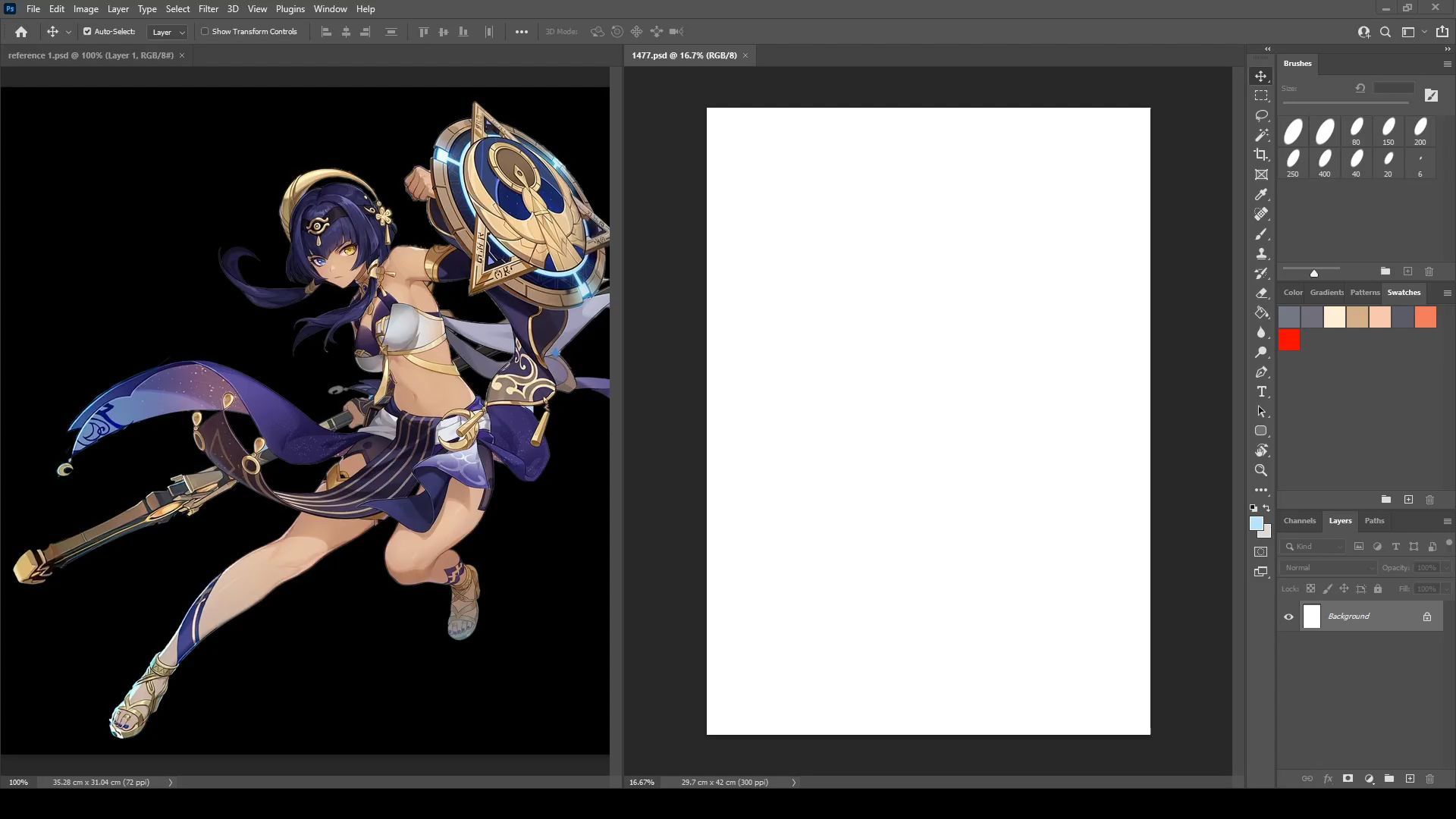This screenshot has width=1456, height=819.
Task: Open the layer Kind filter dropdown
Action: [x=1313, y=547]
